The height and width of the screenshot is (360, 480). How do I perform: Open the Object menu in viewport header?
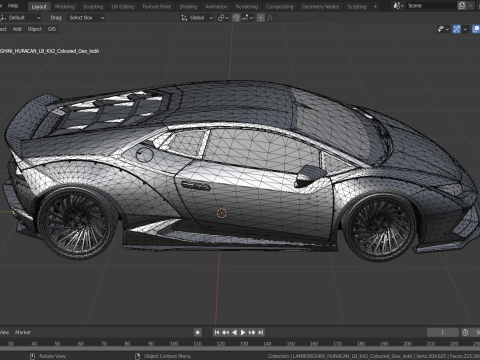pyautogui.click(x=35, y=29)
